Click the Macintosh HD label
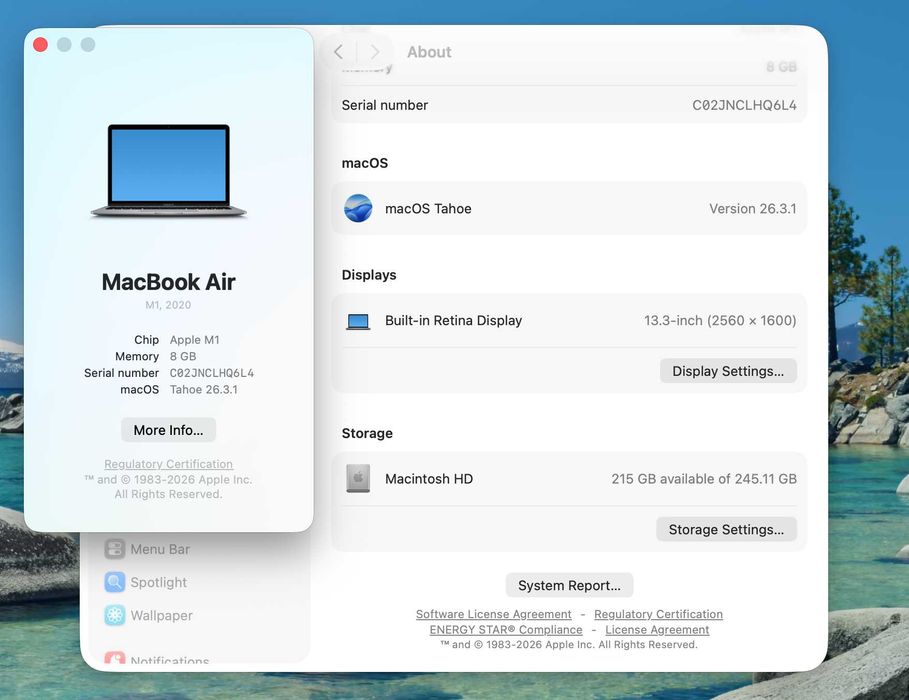Screen dimensions: 909x700 pos(429,478)
